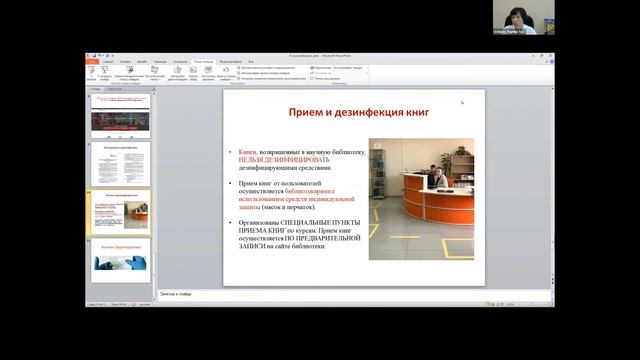Open Broadcast Slide Show option

(x=129, y=73)
